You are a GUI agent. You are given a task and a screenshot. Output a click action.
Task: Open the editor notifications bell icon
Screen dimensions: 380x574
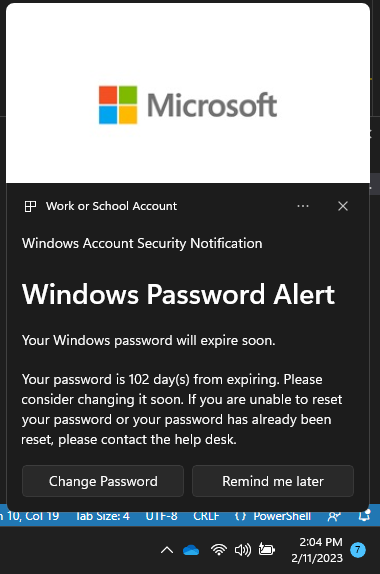point(364,516)
